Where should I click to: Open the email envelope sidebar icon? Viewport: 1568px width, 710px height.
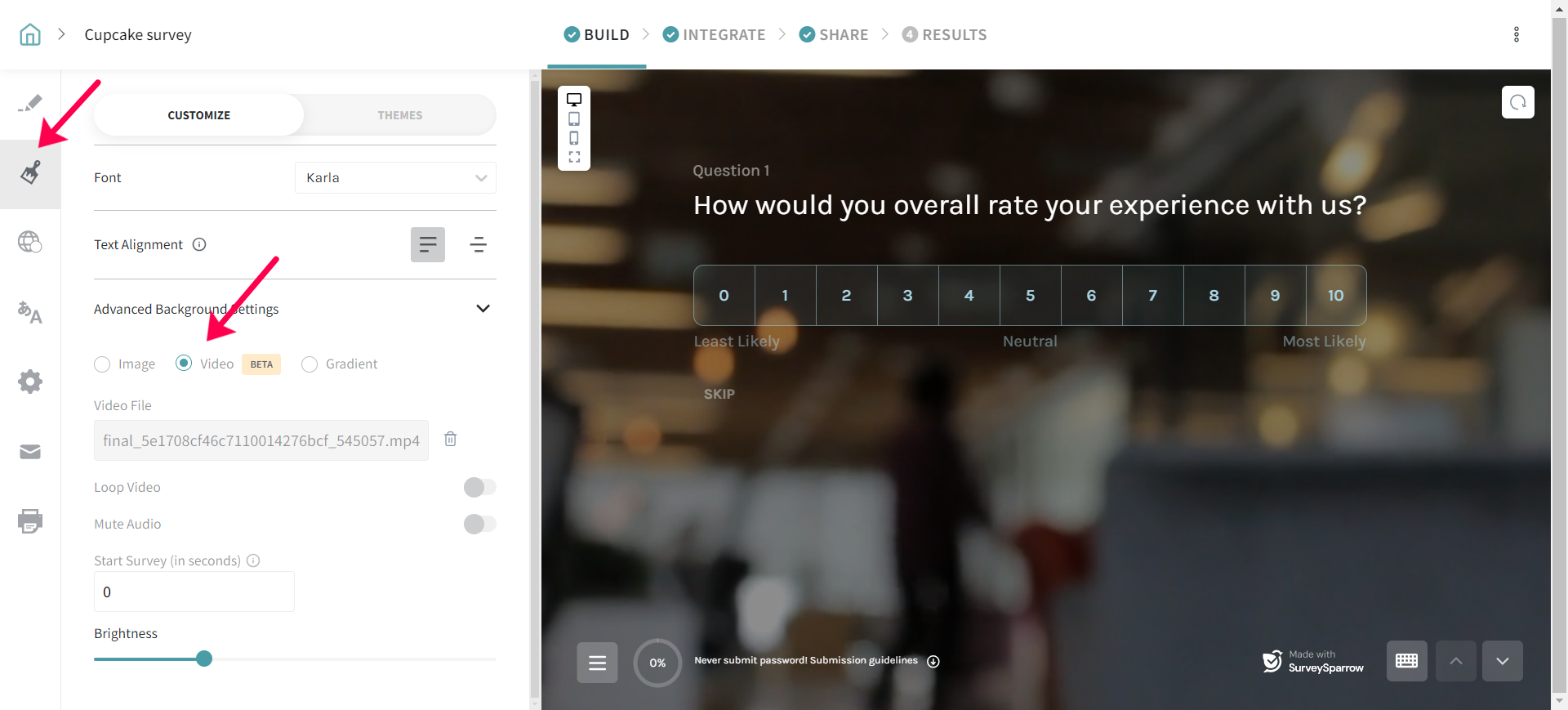pyautogui.click(x=30, y=452)
